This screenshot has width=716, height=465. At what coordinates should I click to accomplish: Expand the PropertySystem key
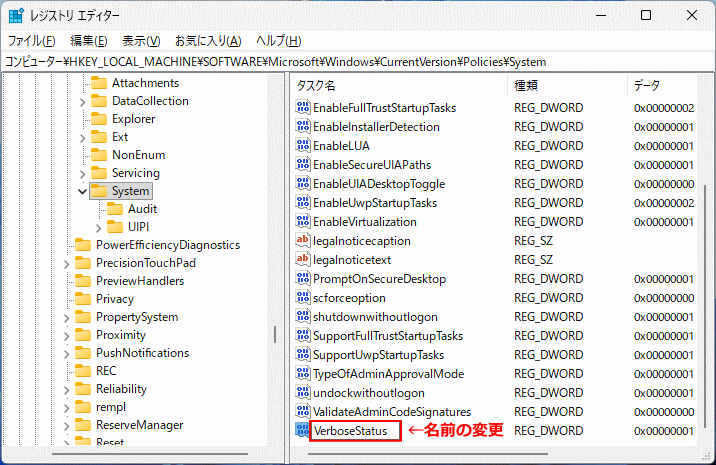67,318
